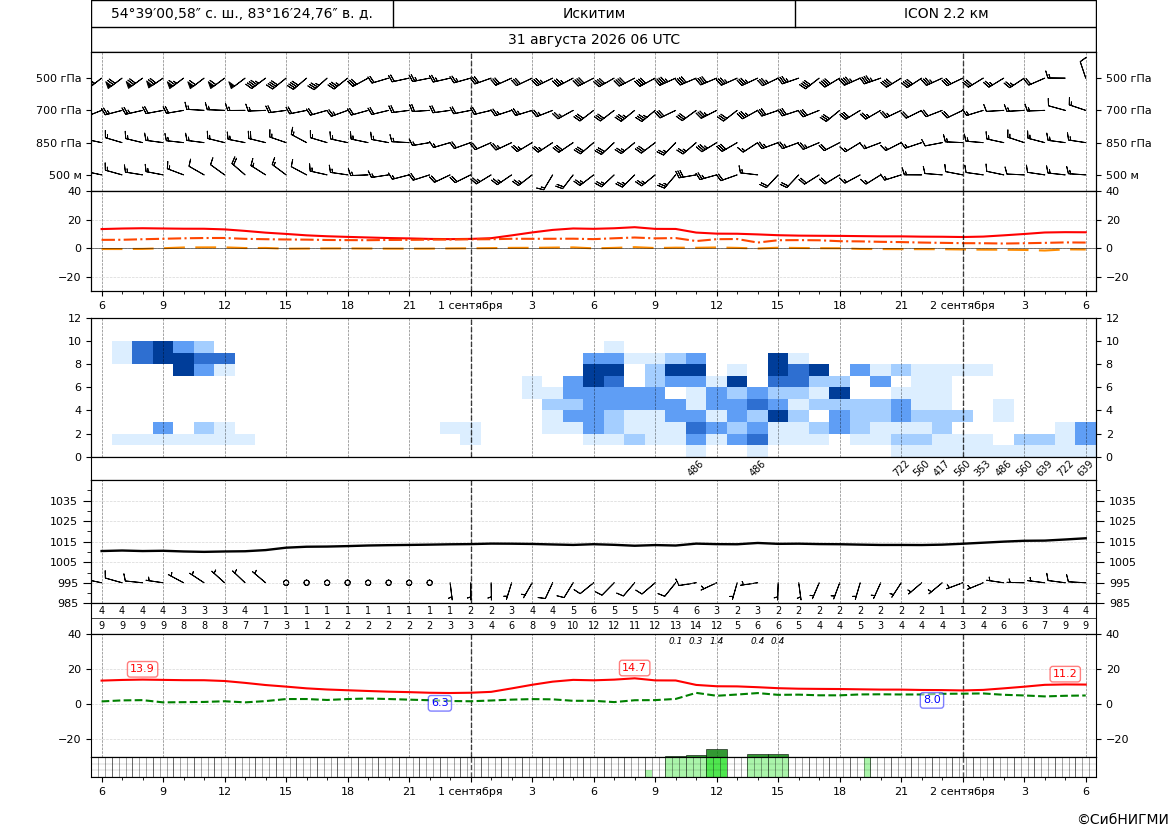1169x827 pixels.
Task: Click the red 13.9 temperature maximum label
Action: pos(142,669)
